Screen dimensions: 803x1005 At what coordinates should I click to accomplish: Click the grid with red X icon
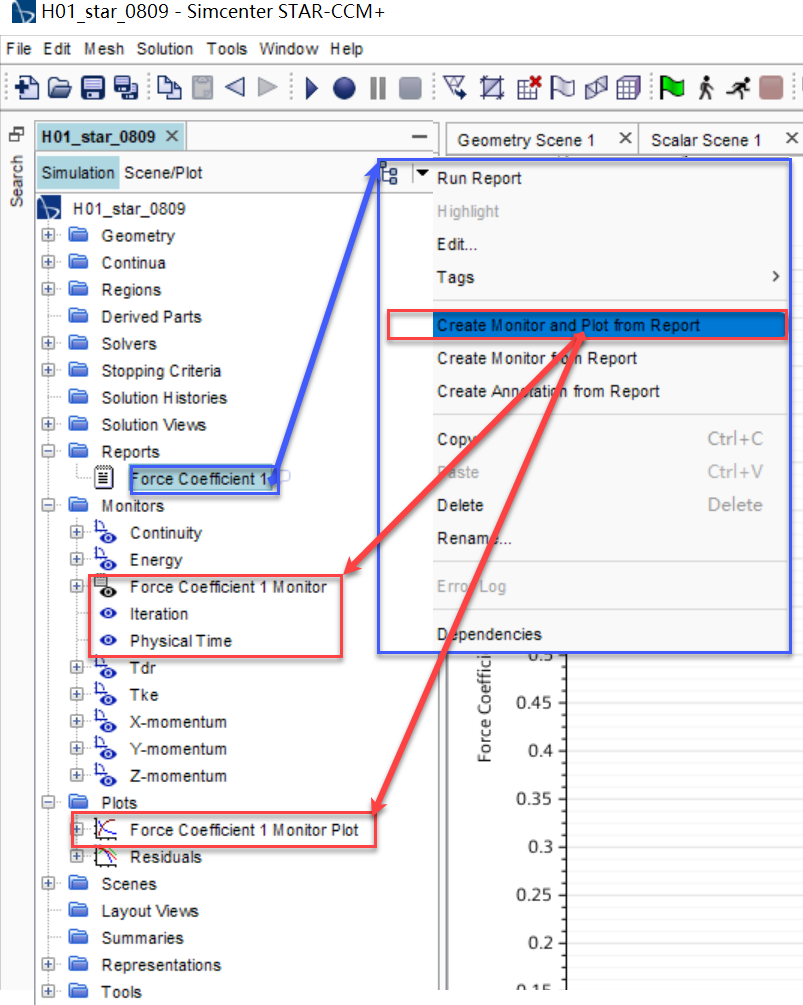coord(529,87)
